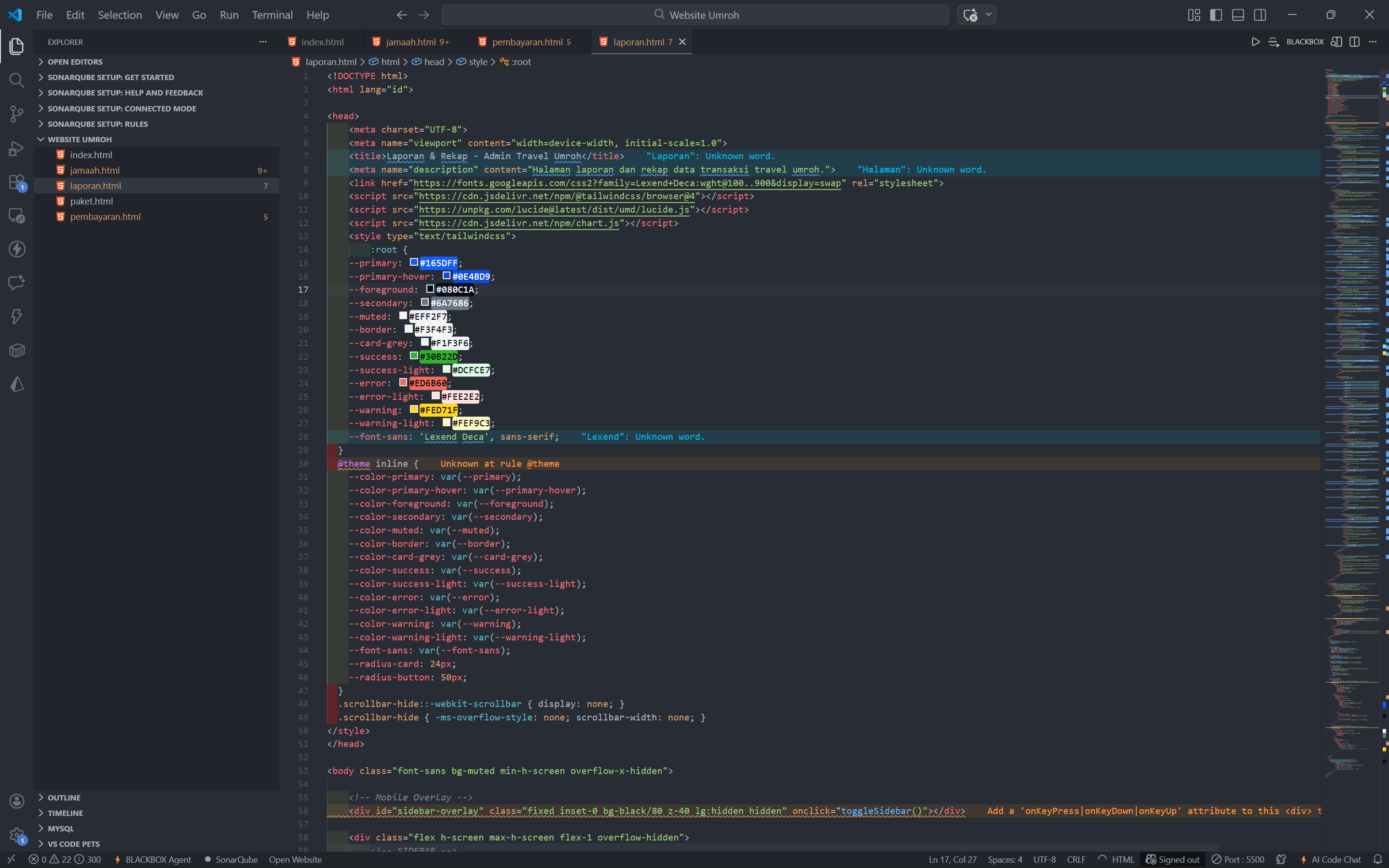Collapse the WEBSITE UMROH folder

pos(79,139)
